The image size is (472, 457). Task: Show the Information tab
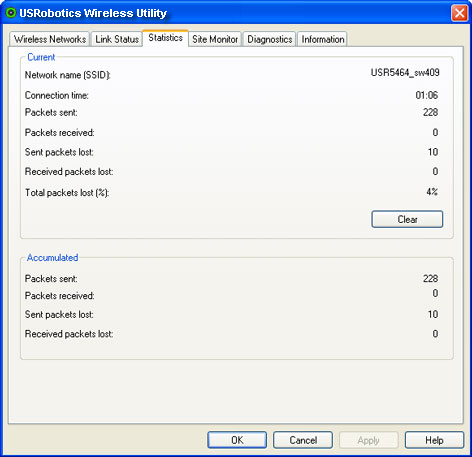[x=322, y=39]
